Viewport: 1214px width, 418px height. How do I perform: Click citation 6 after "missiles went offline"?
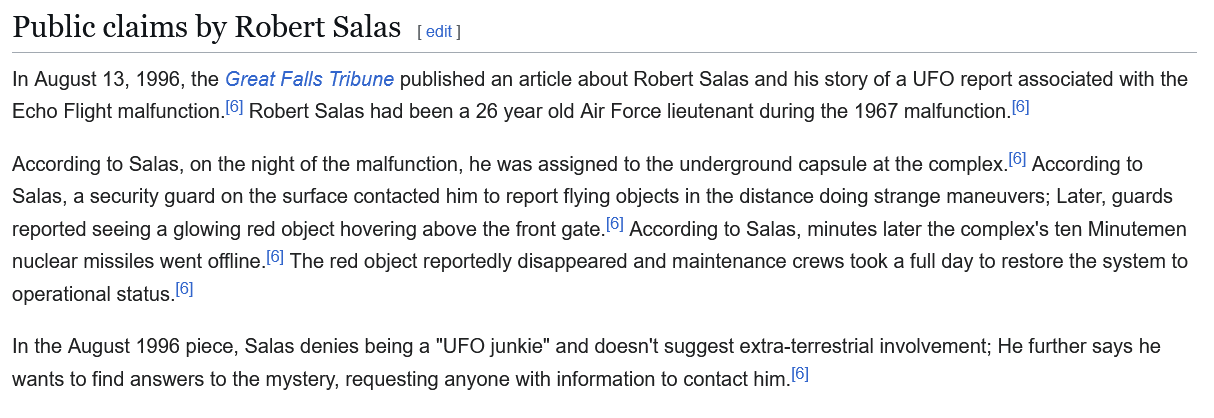(275, 257)
